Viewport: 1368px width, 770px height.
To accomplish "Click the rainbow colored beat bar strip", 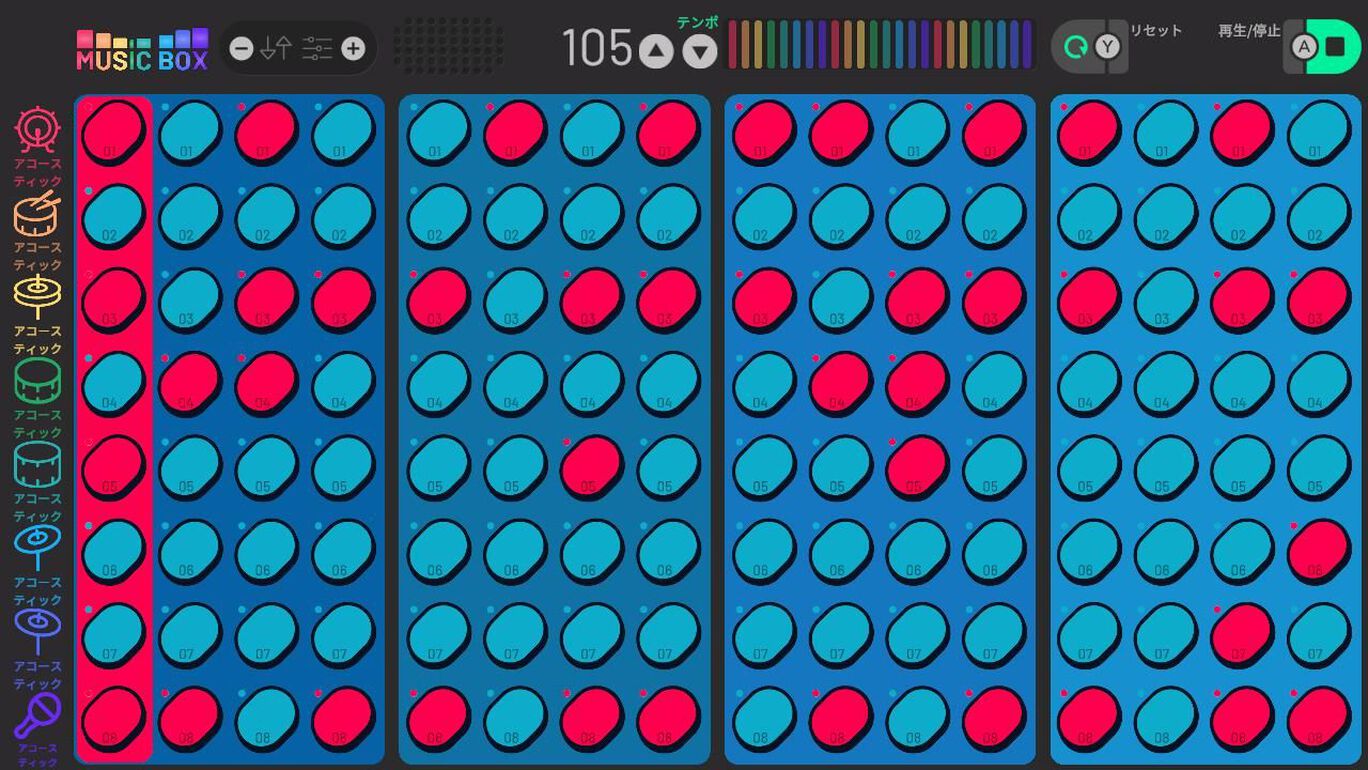I will tap(880, 45).
